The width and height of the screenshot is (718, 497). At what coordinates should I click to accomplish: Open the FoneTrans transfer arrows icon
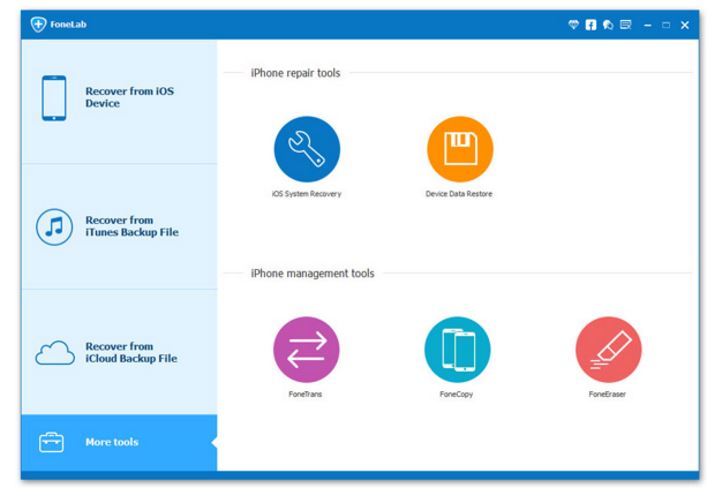[x=306, y=350]
